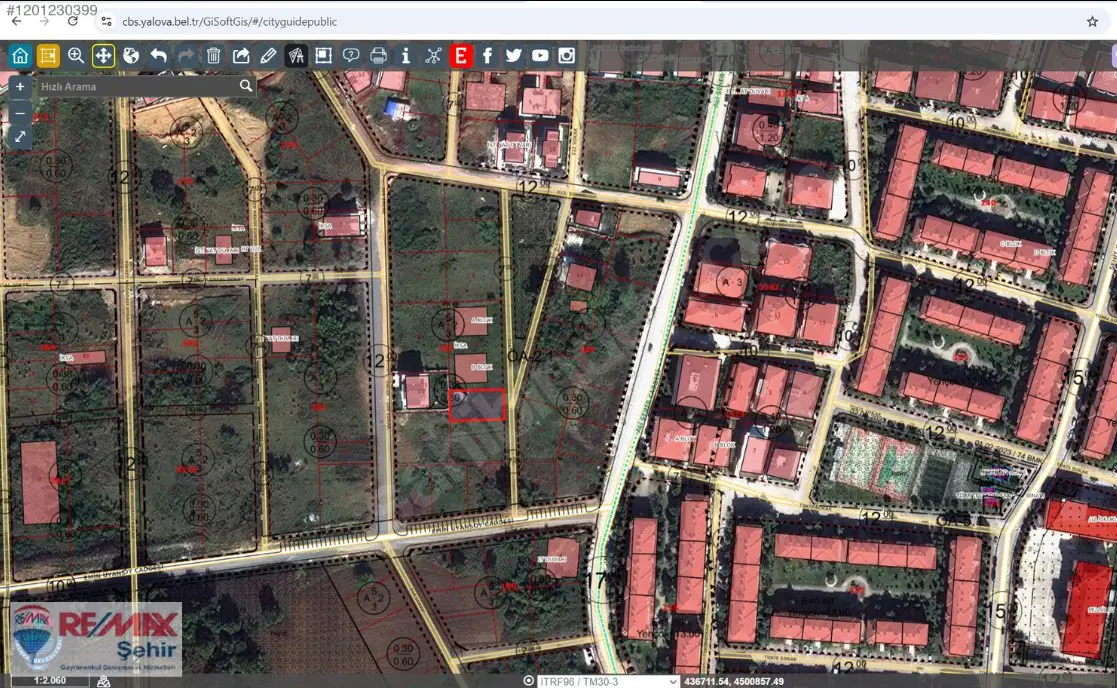
Task: Click the network nodes icon
Action: pos(433,56)
